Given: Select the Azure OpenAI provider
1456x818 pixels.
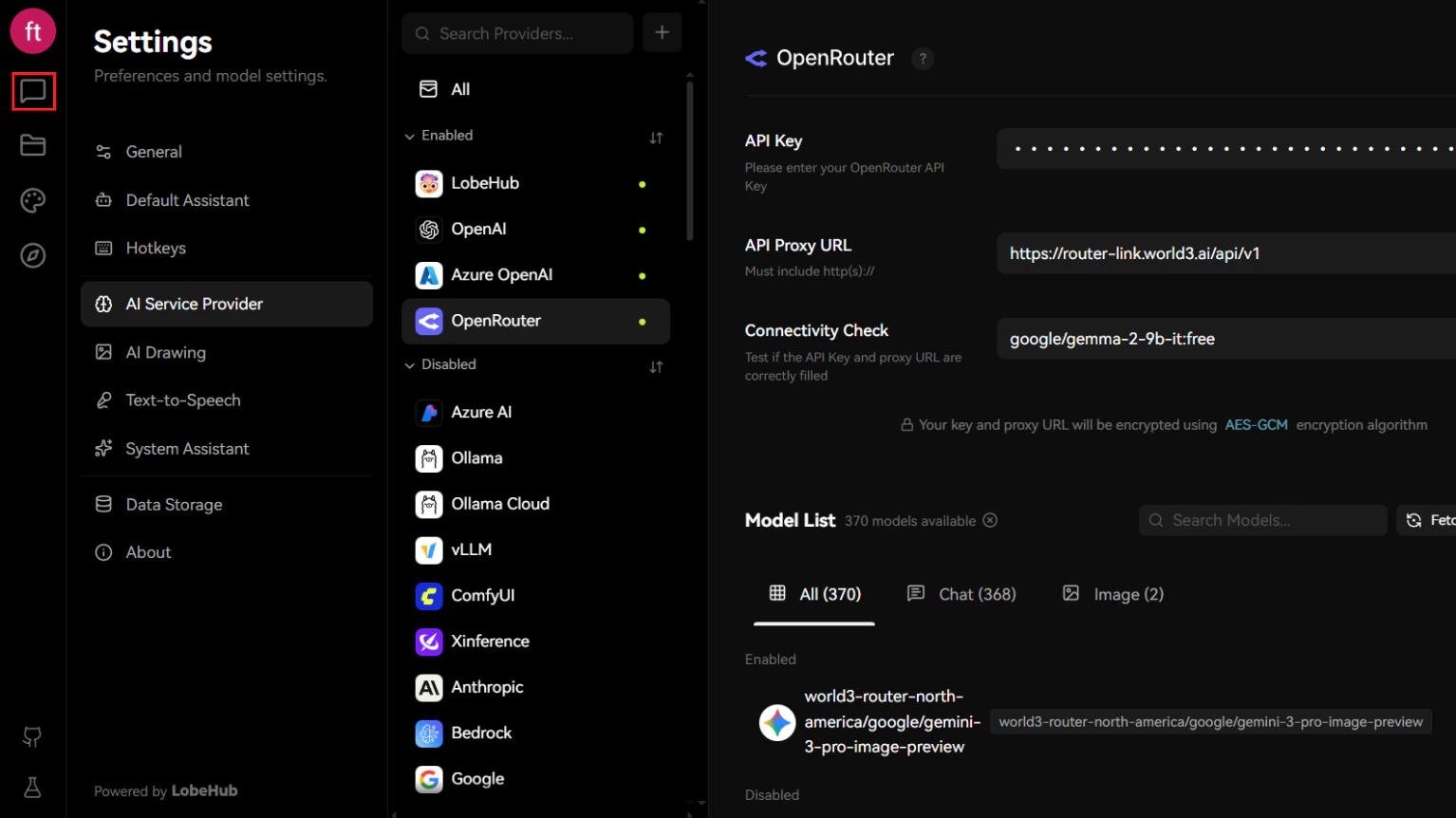Looking at the screenshot, I should 535,275.
